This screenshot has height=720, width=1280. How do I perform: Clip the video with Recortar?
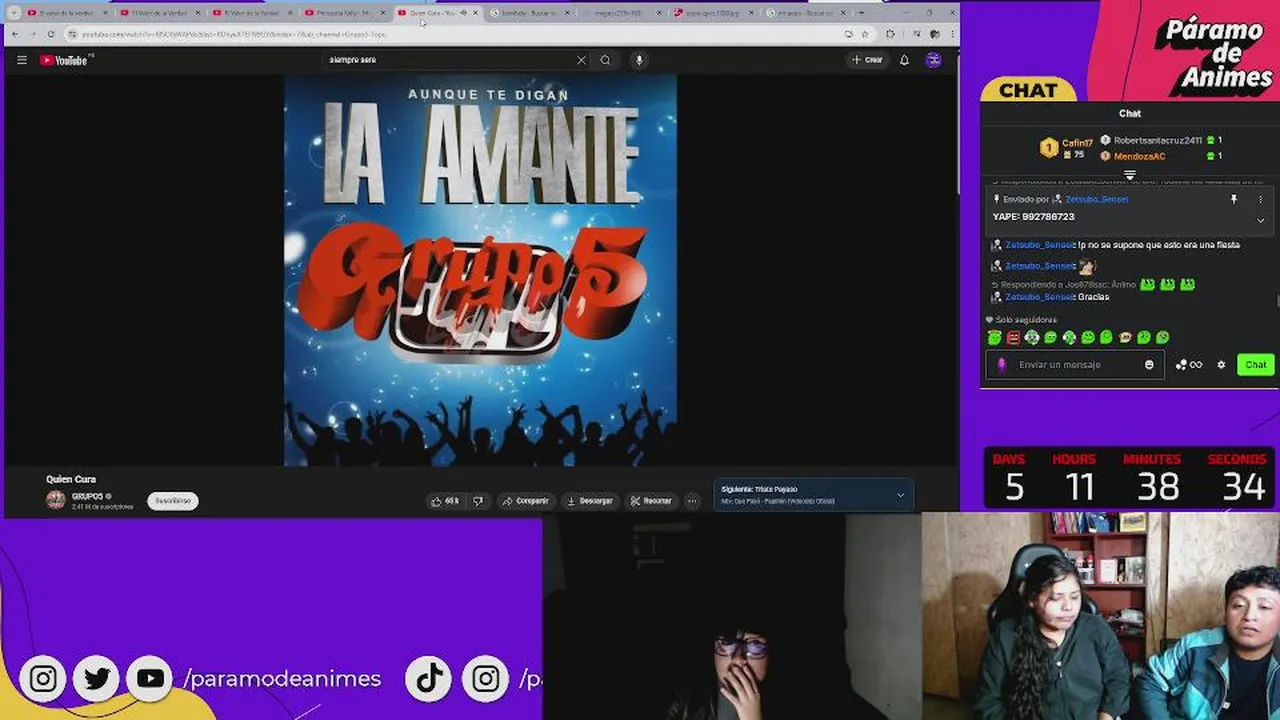pos(651,501)
